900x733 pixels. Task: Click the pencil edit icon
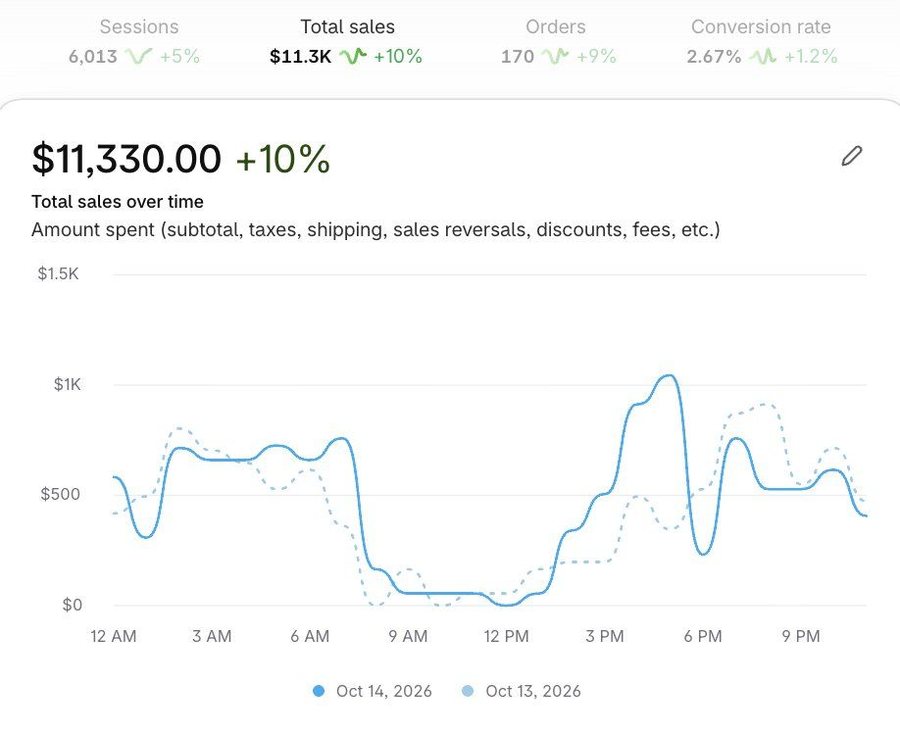click(852, 156)
